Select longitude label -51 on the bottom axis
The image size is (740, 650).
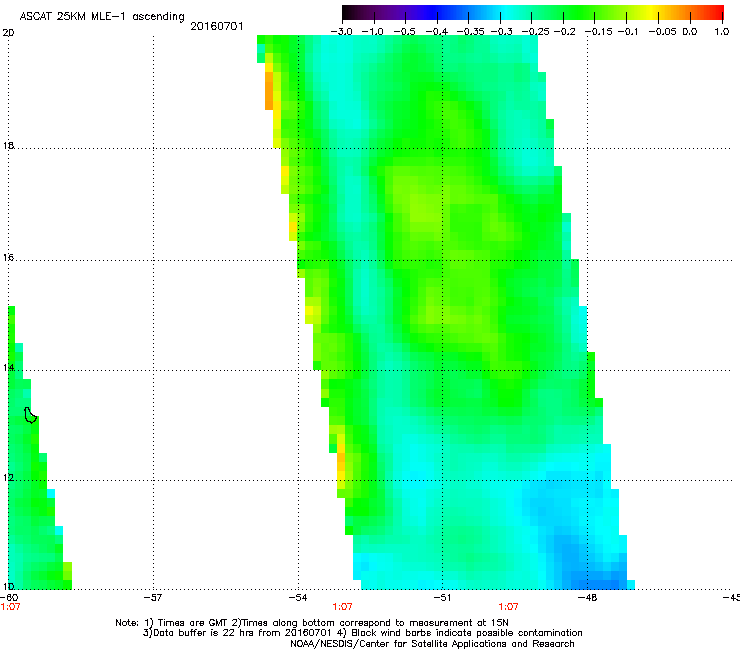(442, 598)
